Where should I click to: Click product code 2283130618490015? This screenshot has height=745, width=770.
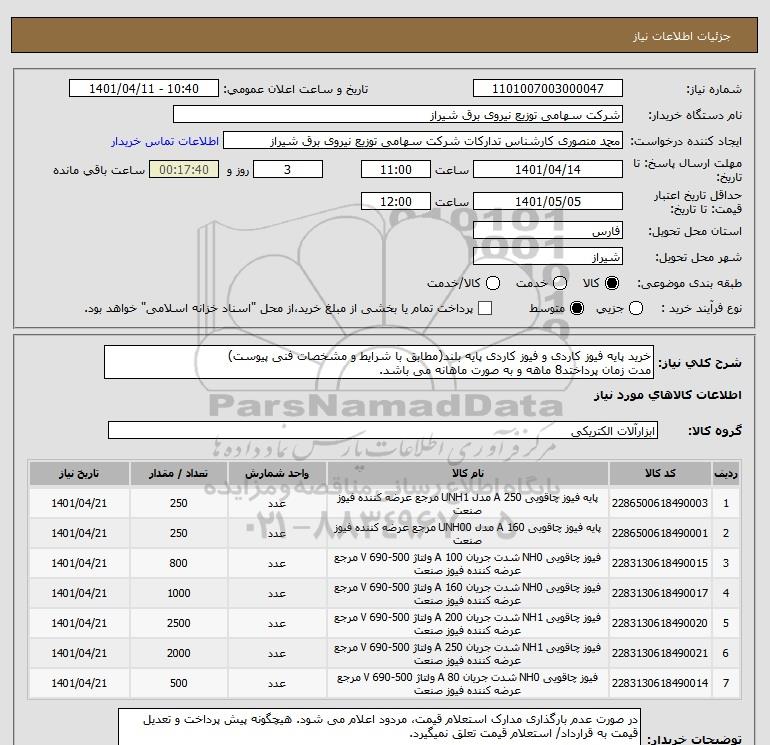click(x=660, y=563)
